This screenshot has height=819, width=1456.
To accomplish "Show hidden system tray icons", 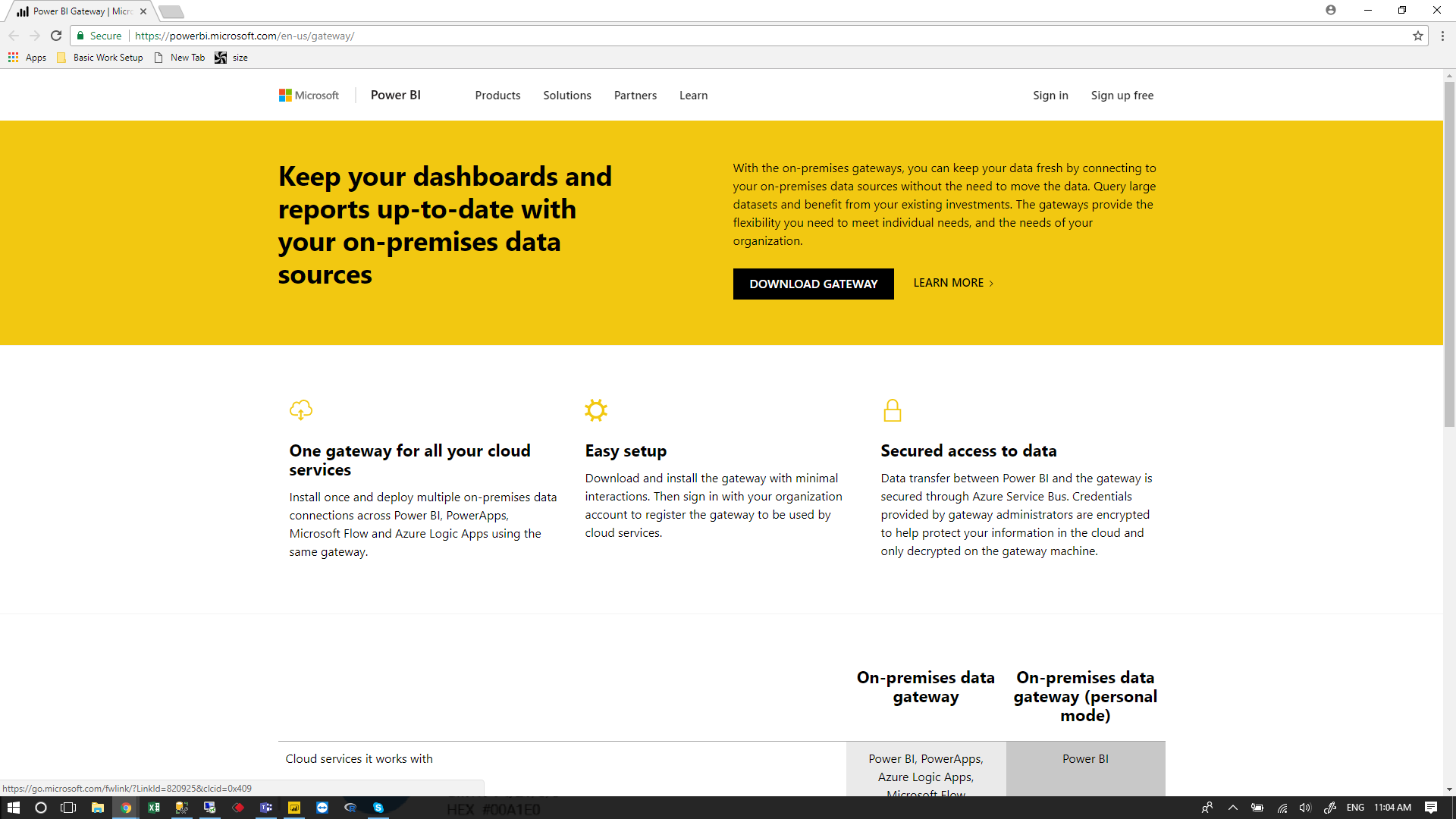I will tap(1233, 808).
